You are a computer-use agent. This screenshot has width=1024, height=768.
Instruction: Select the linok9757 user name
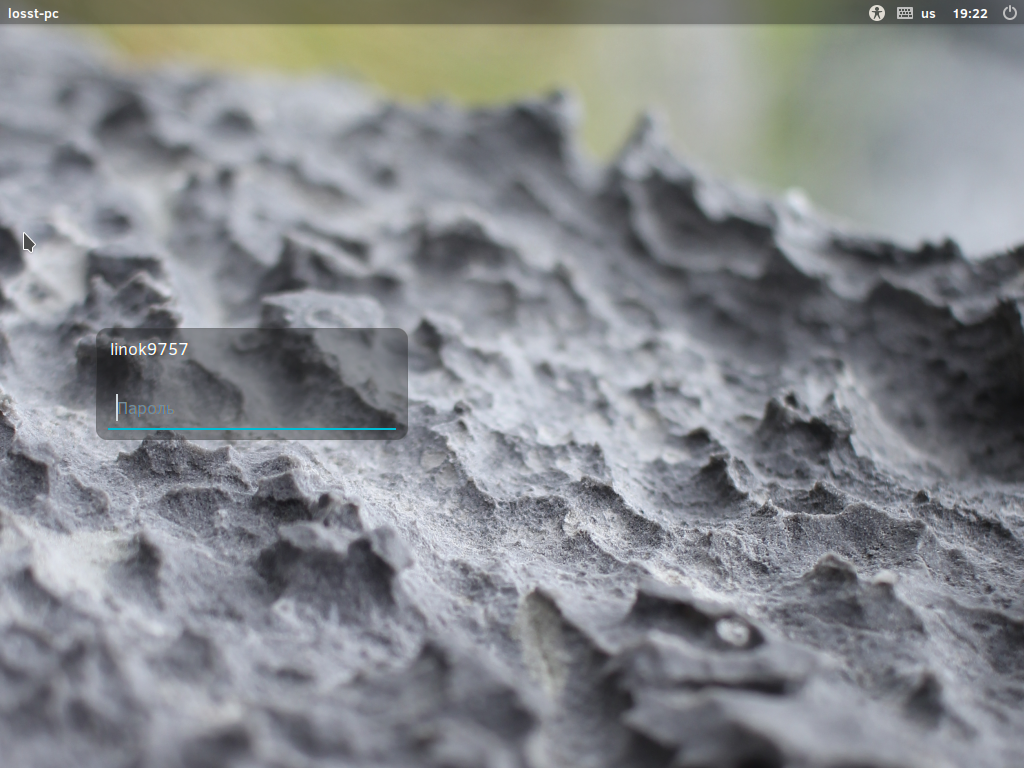(x=149, y=349)
